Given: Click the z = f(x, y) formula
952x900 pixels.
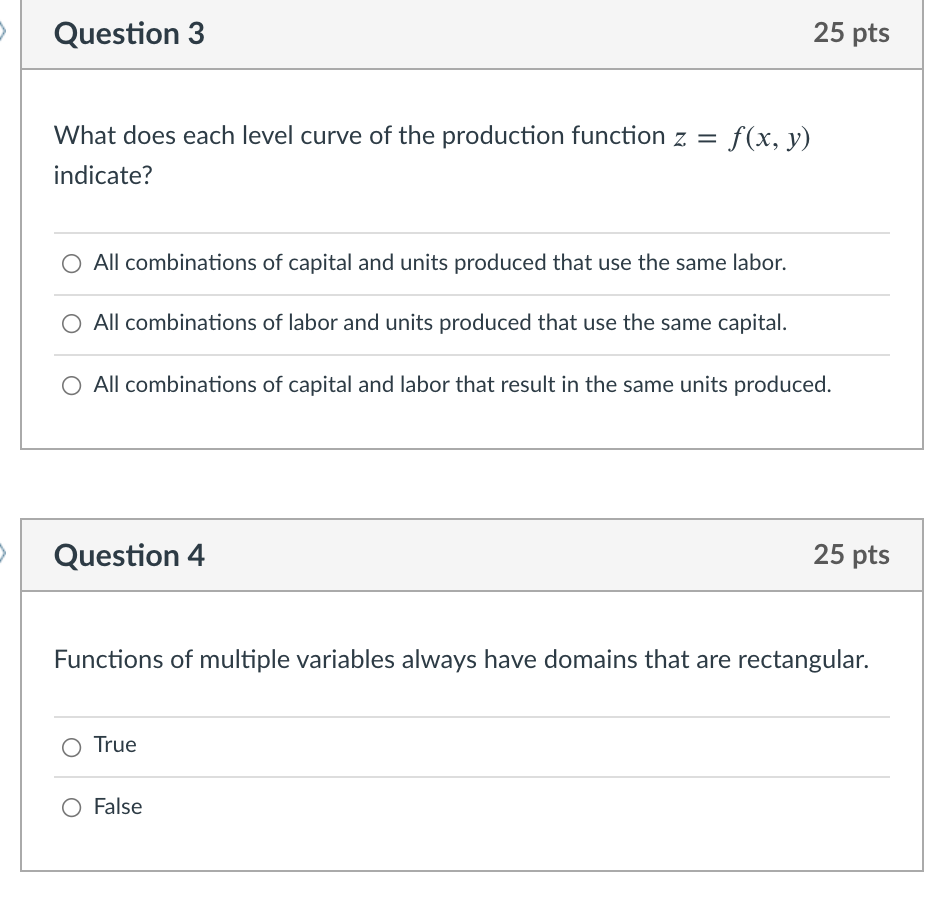Looking at the screenshot, I should click(742, 137).
